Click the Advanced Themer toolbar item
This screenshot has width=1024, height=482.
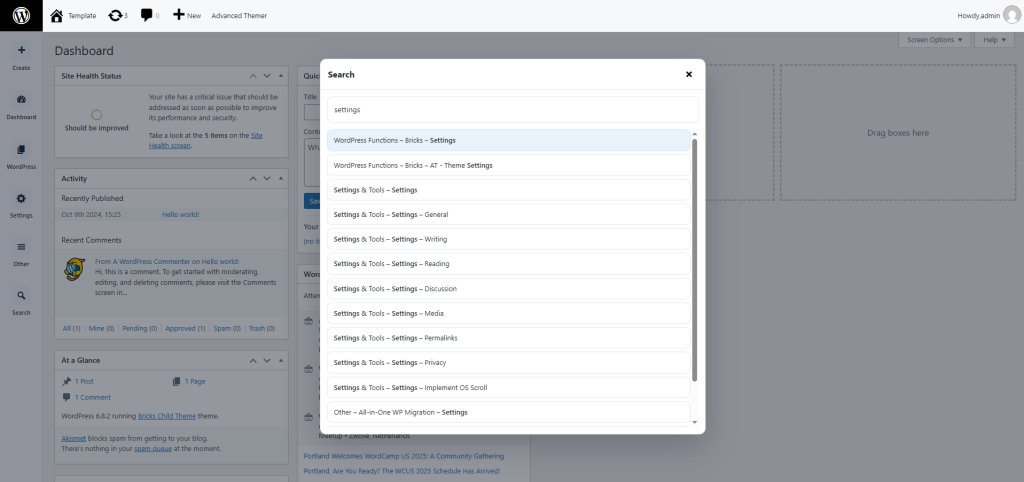[x=239, y=16]
